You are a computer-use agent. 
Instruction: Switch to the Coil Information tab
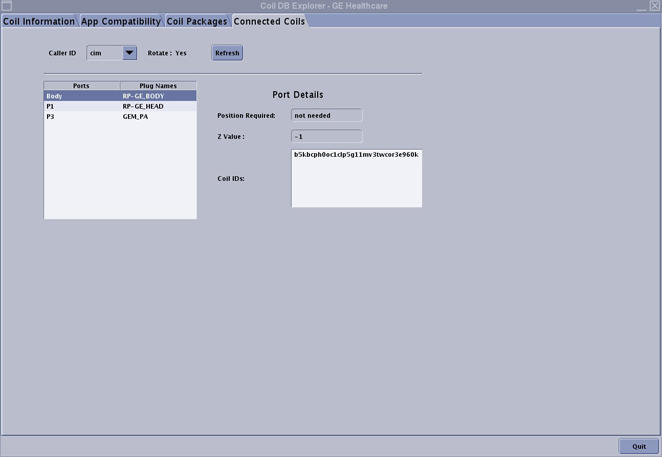click(39, 21)
